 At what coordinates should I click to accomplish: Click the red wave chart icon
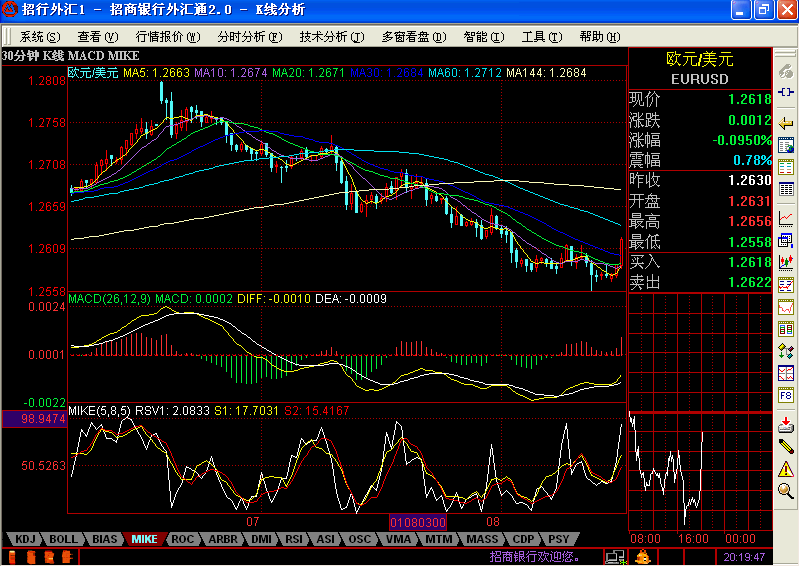pos(786,307)
